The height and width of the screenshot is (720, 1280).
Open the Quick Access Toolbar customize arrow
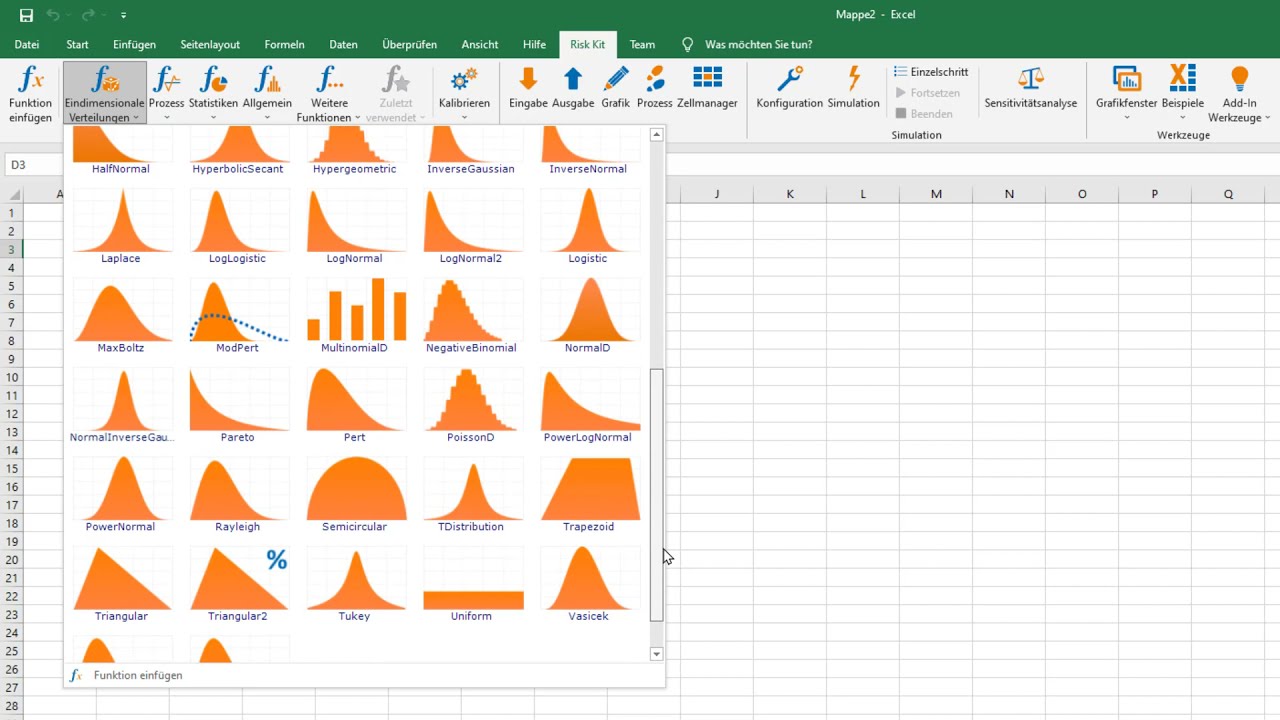123,15
